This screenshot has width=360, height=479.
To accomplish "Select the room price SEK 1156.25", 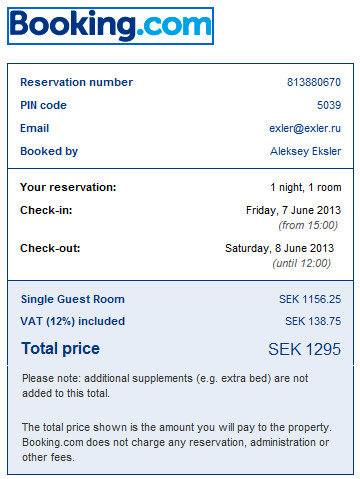I will pyautogui.click(x=310, y=299).
